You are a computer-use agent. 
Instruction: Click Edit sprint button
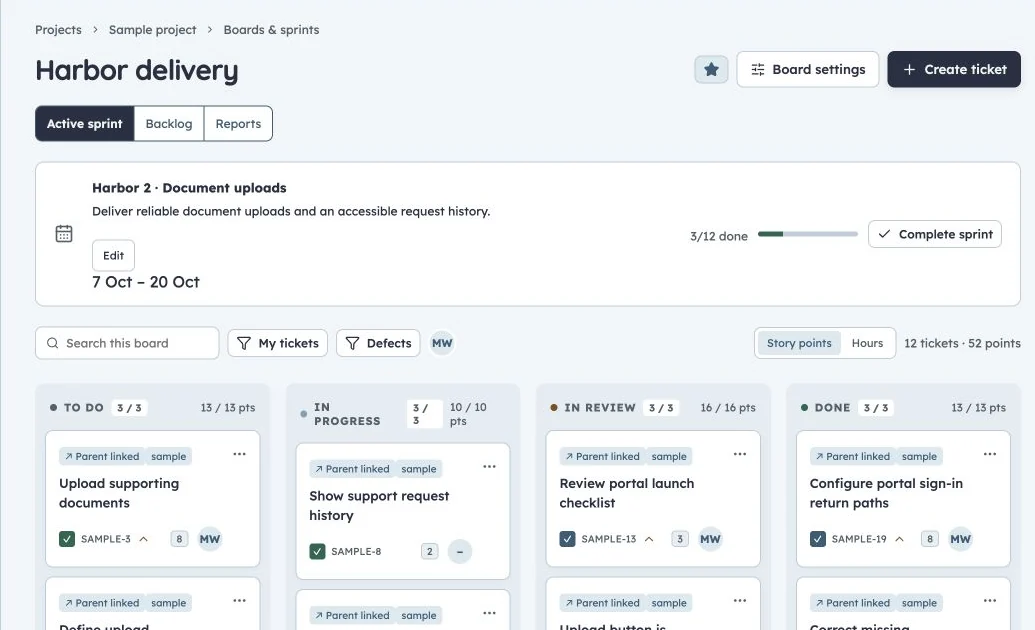pos(114,256)
